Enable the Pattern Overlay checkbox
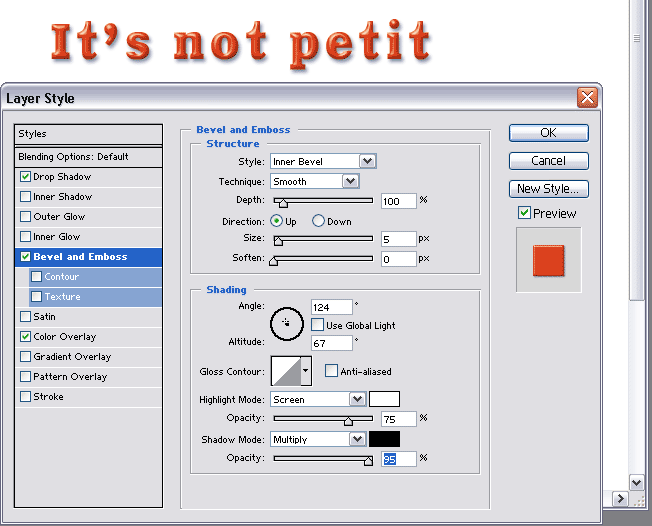The width and height of the screenshot is (652, 526). click(x=25, y=376)
